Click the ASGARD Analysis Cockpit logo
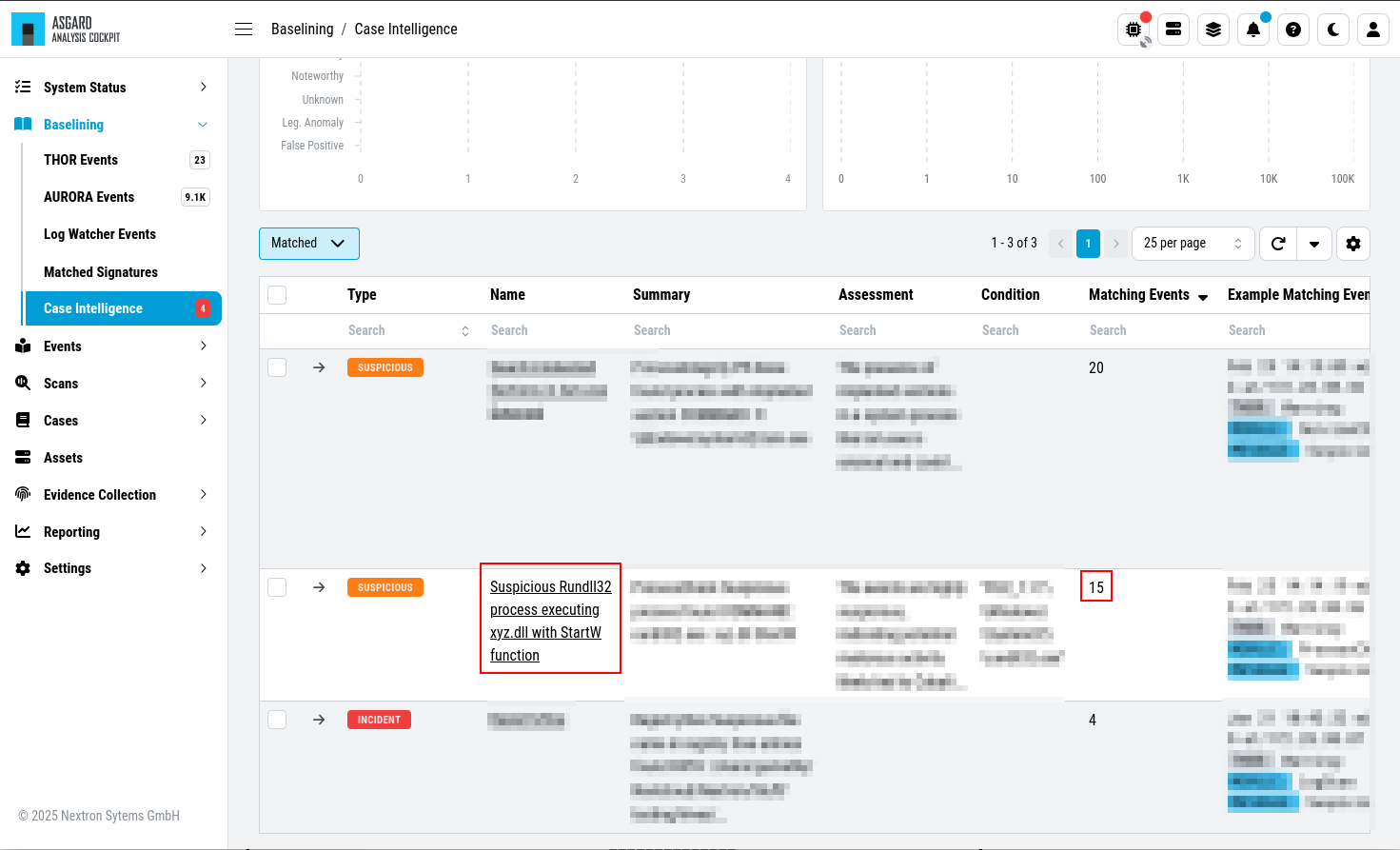Image resolution: width=1400 pixels, height=850 pixels. (67, 30)
